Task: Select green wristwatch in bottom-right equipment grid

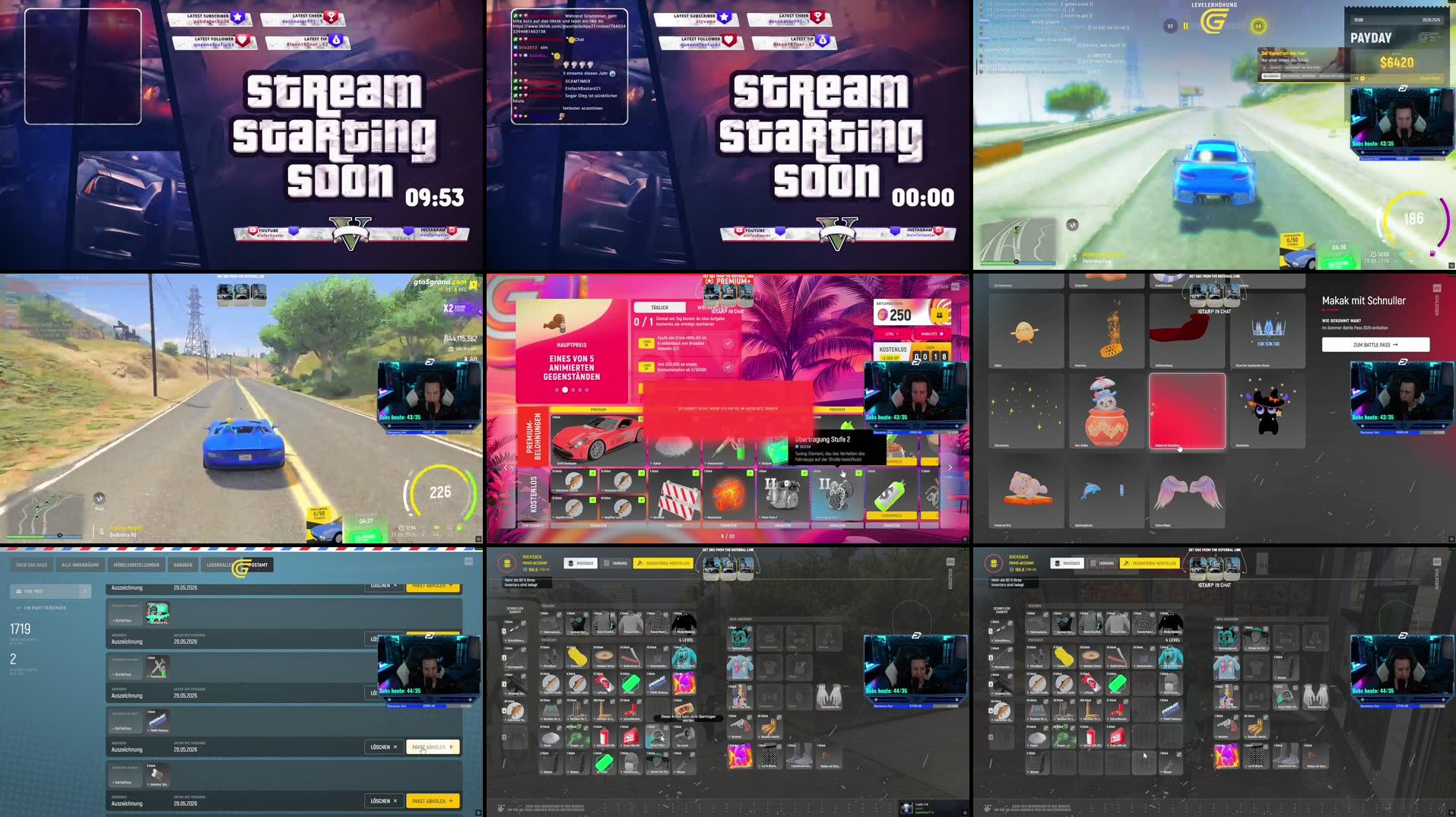Action: click(x=1285, y=695)
